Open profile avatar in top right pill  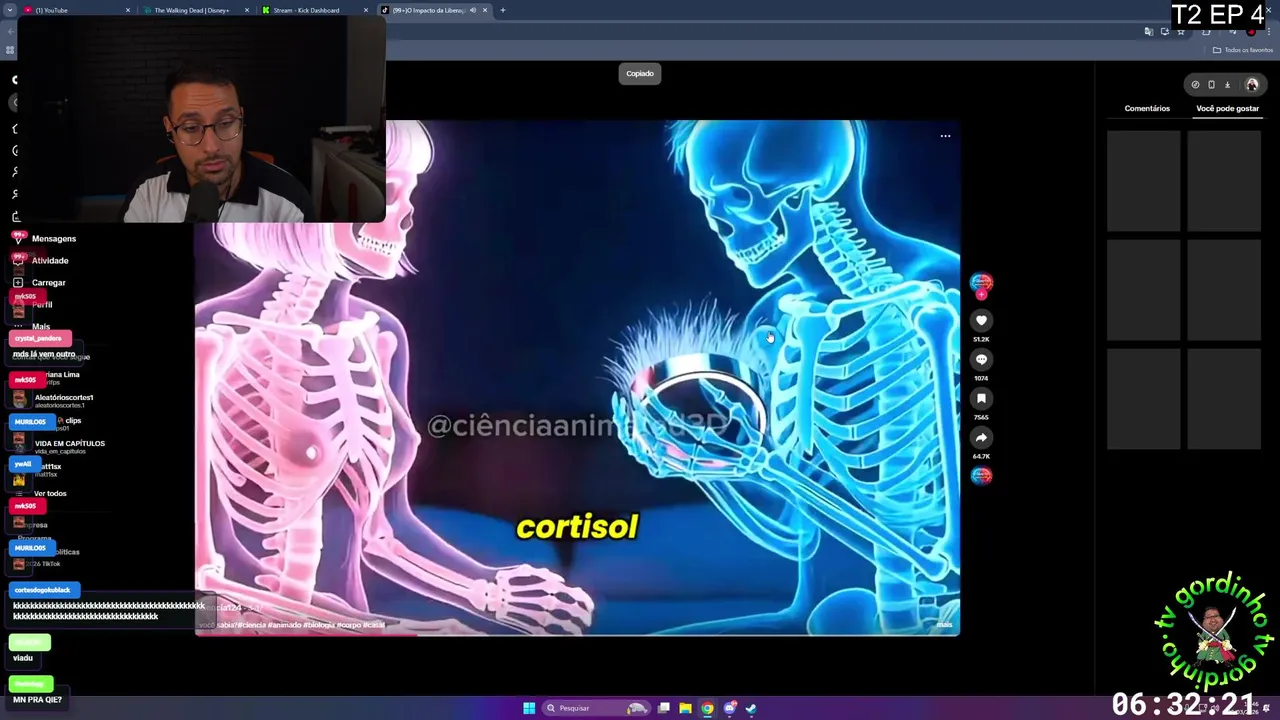1251,85
